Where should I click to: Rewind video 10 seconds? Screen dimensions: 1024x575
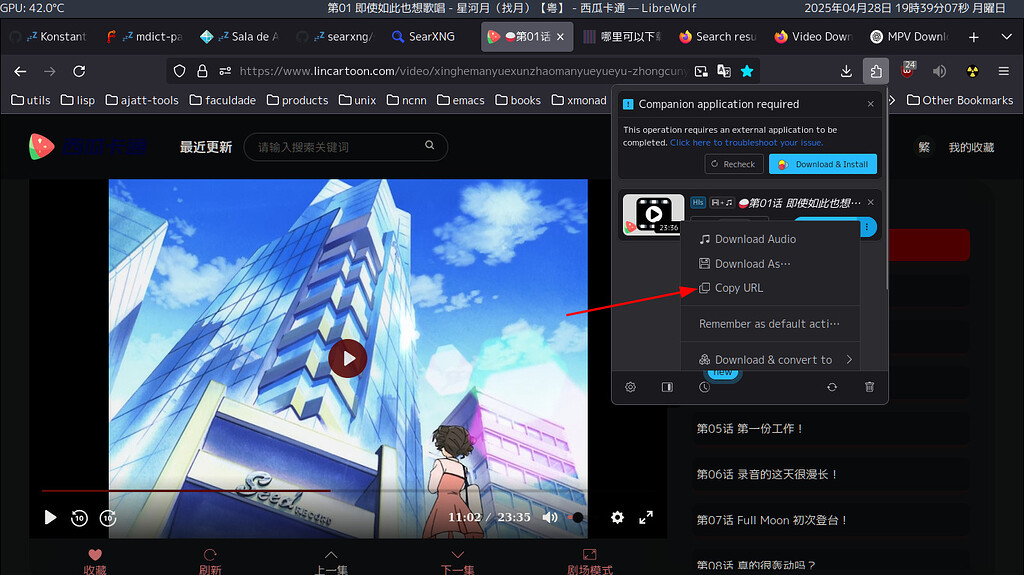(x=79, y=517)
